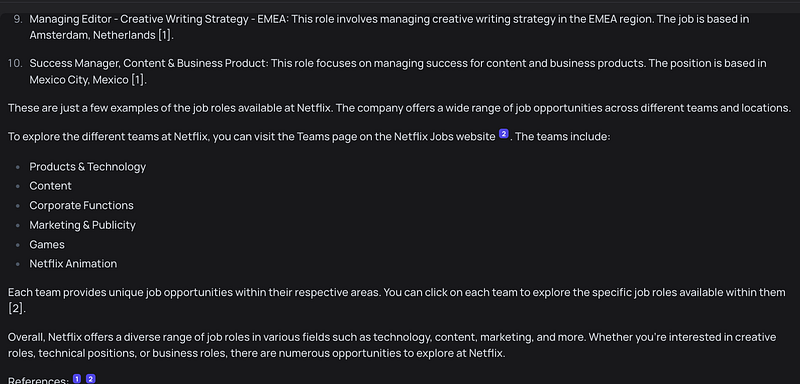Screen dimensions: 800x384
Task: Click the References: label text
Action: click(38, 380)
